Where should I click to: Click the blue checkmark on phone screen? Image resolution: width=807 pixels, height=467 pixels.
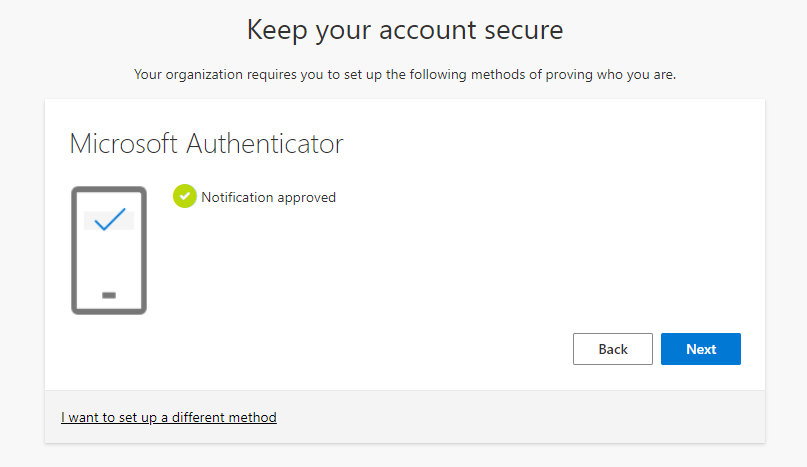tap(110, 219)
